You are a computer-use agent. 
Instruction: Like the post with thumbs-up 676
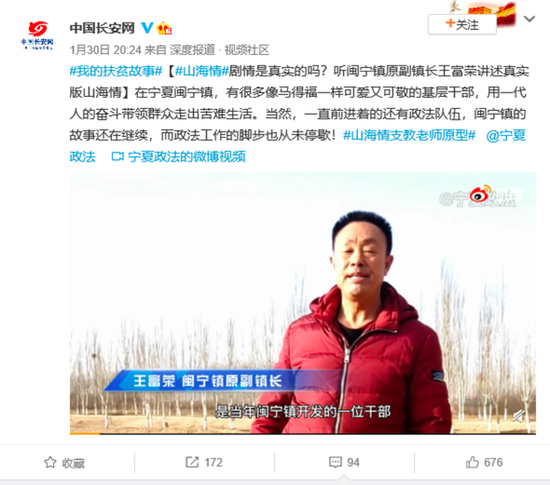(484, 462)
